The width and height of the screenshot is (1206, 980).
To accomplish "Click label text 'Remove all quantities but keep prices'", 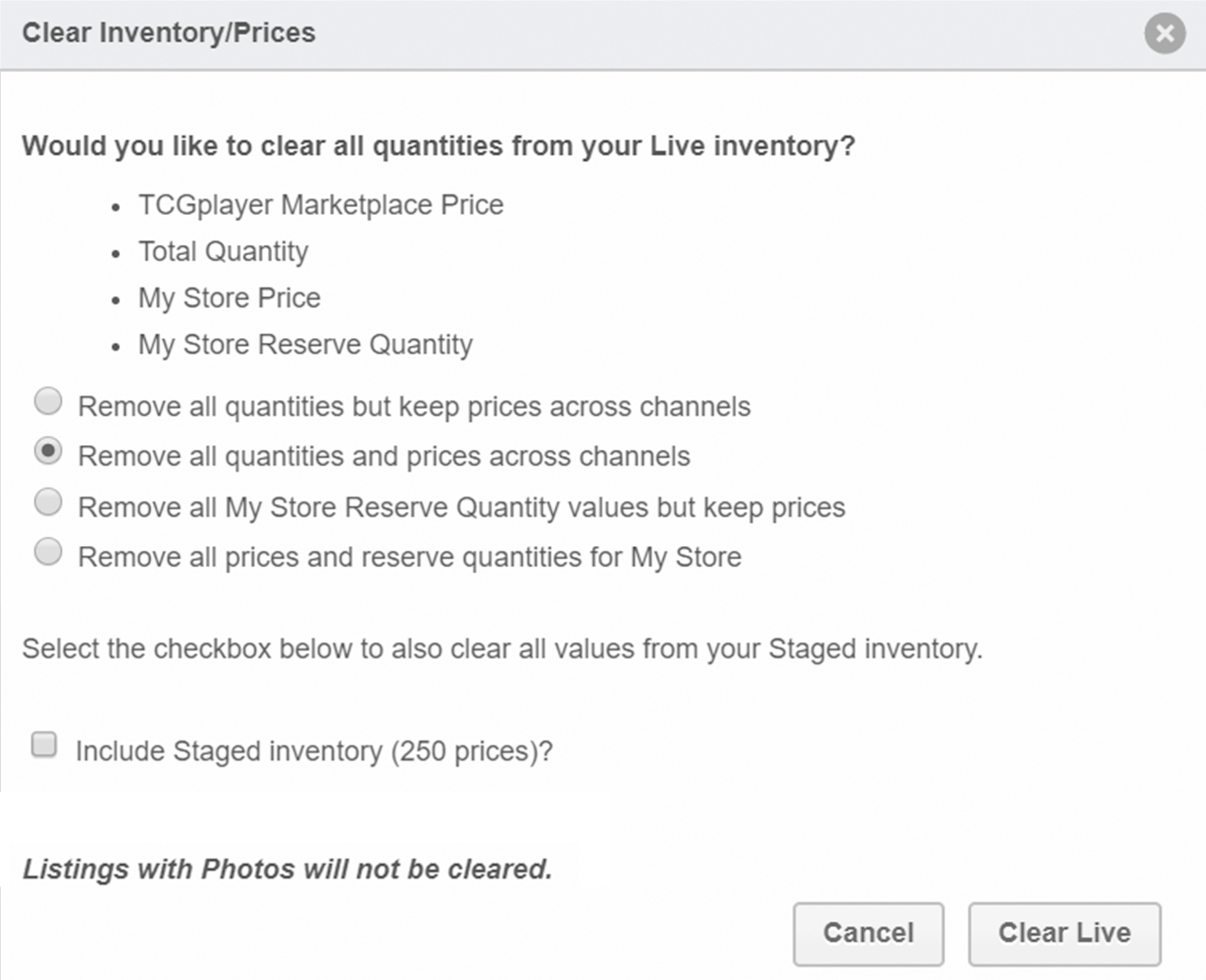I will [414, 407].
